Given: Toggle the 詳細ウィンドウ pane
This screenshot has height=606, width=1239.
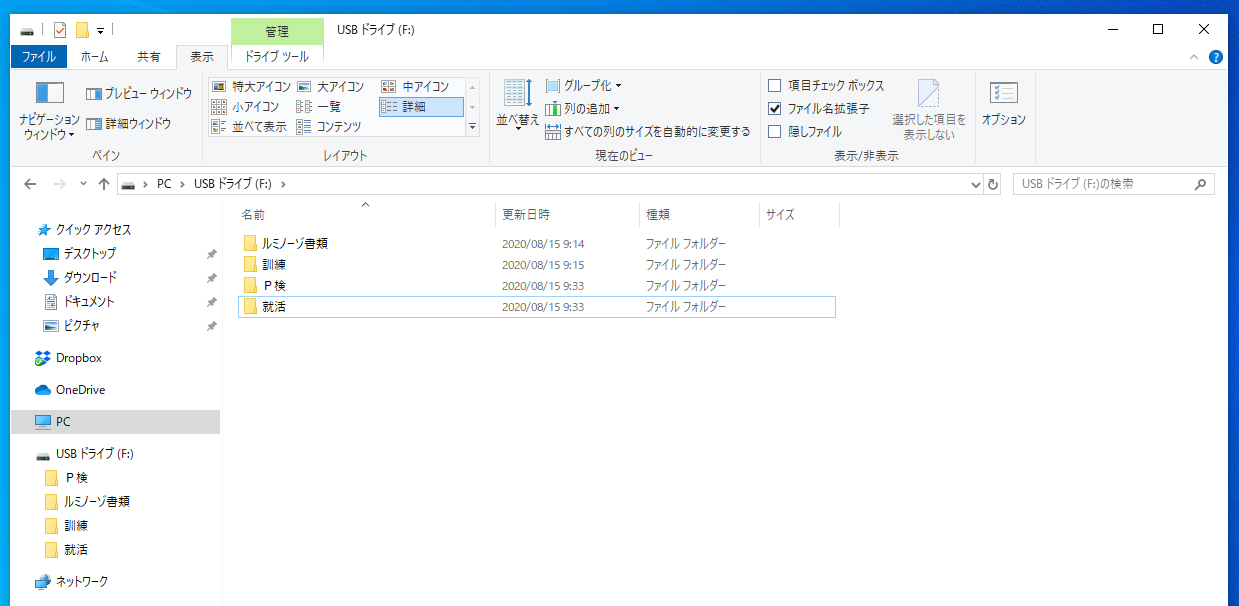Looking at the screenshot, I should (x=128, y=123).
